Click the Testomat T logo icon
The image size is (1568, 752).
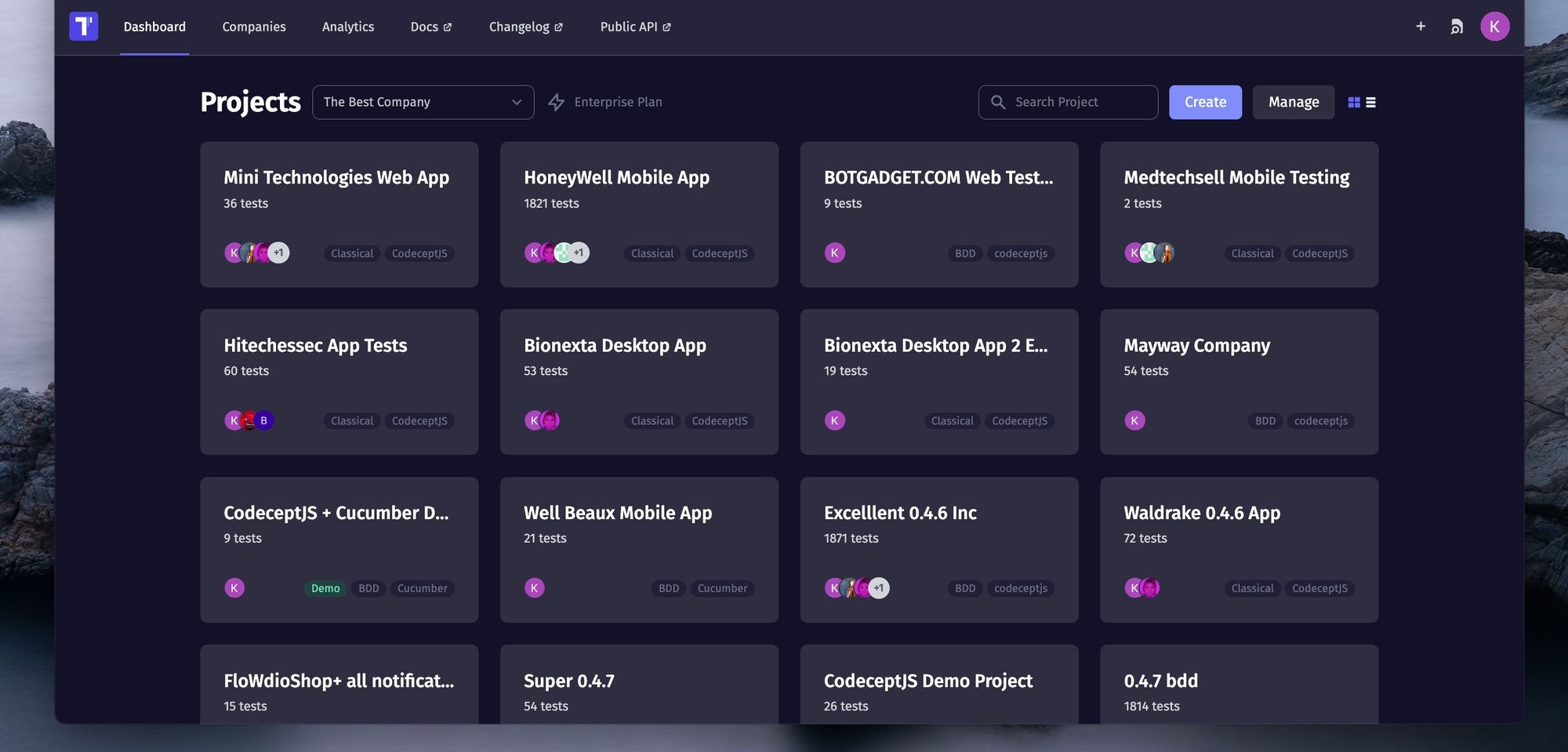pos(84,26)
